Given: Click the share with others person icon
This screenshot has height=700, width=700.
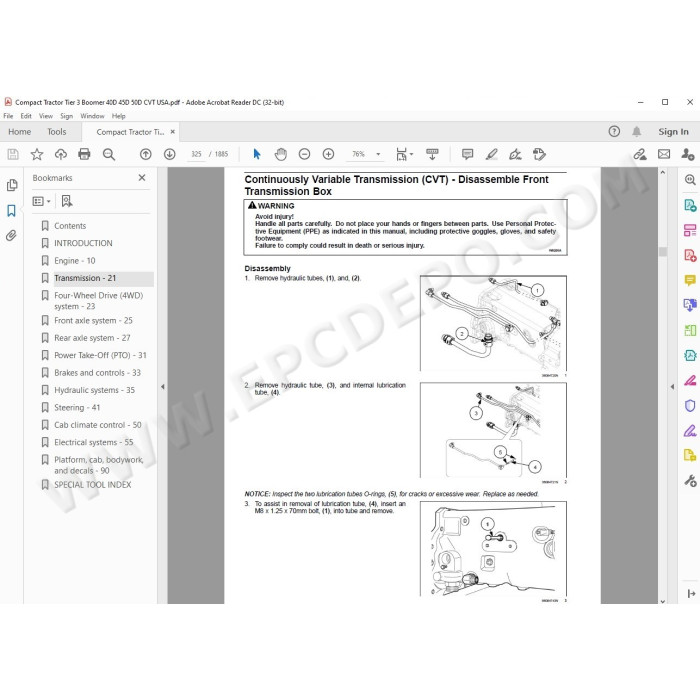Looking at the screenshot, I should [x=688, y=154].
